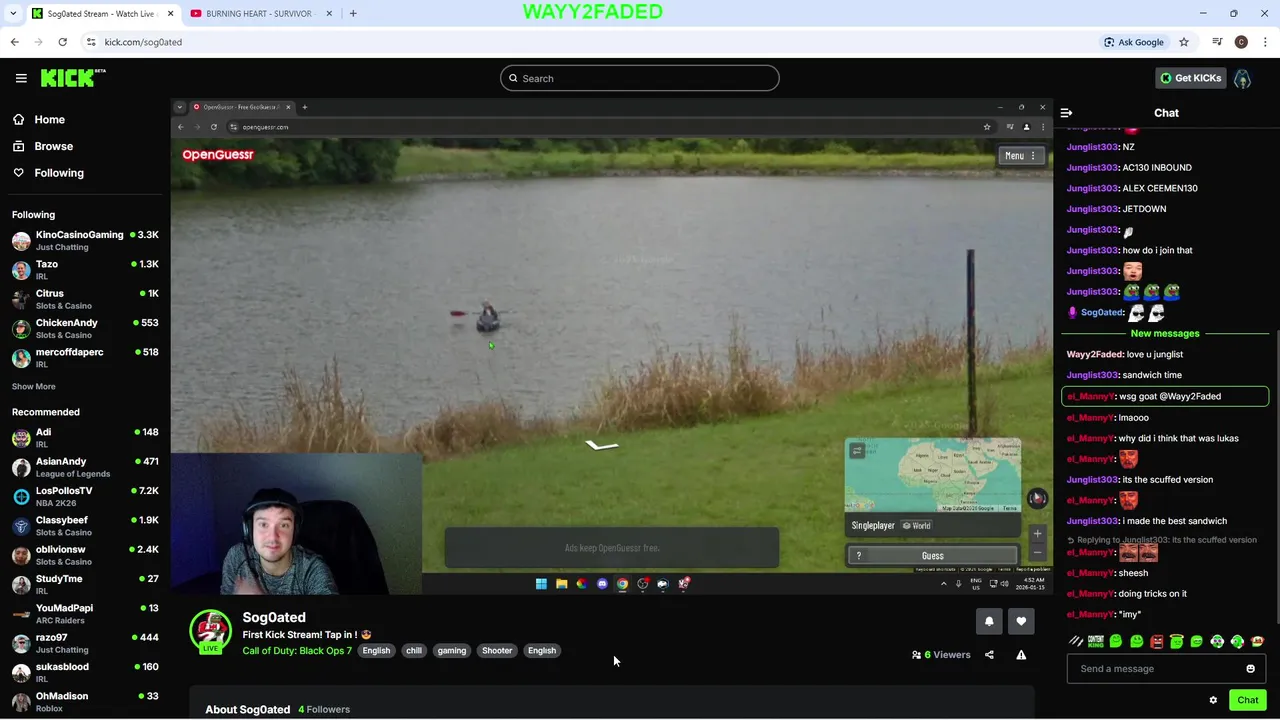Jump to New messages in chat
The image size is (1280, 720).
click(1164, 333)
